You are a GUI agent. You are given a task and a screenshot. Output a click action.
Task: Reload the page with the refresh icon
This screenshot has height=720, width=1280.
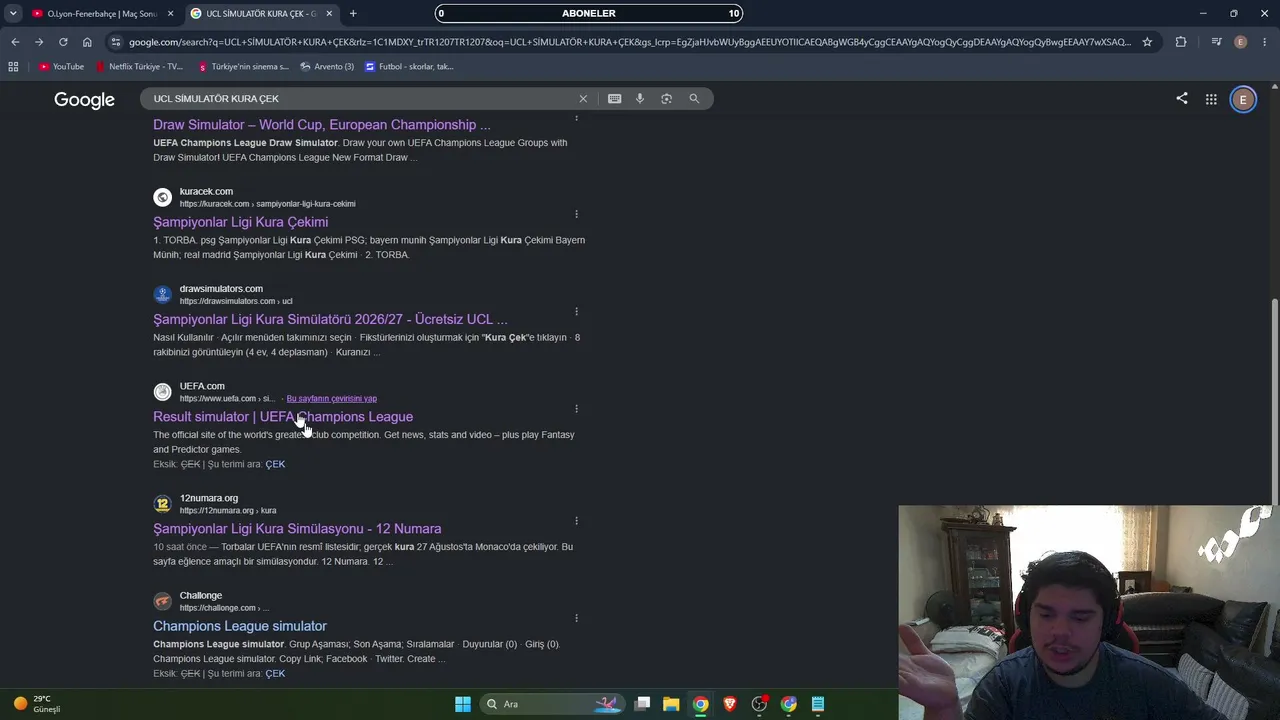[x=63, y=42]
